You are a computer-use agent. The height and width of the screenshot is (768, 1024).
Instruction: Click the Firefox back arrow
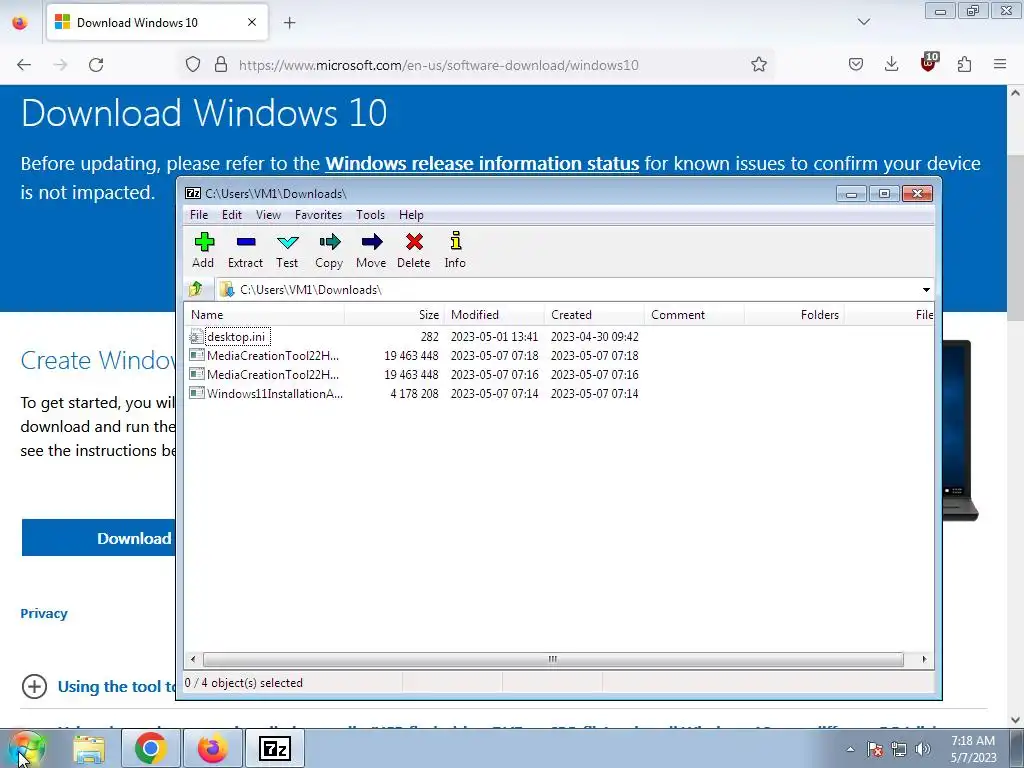[x=24, y=65]
